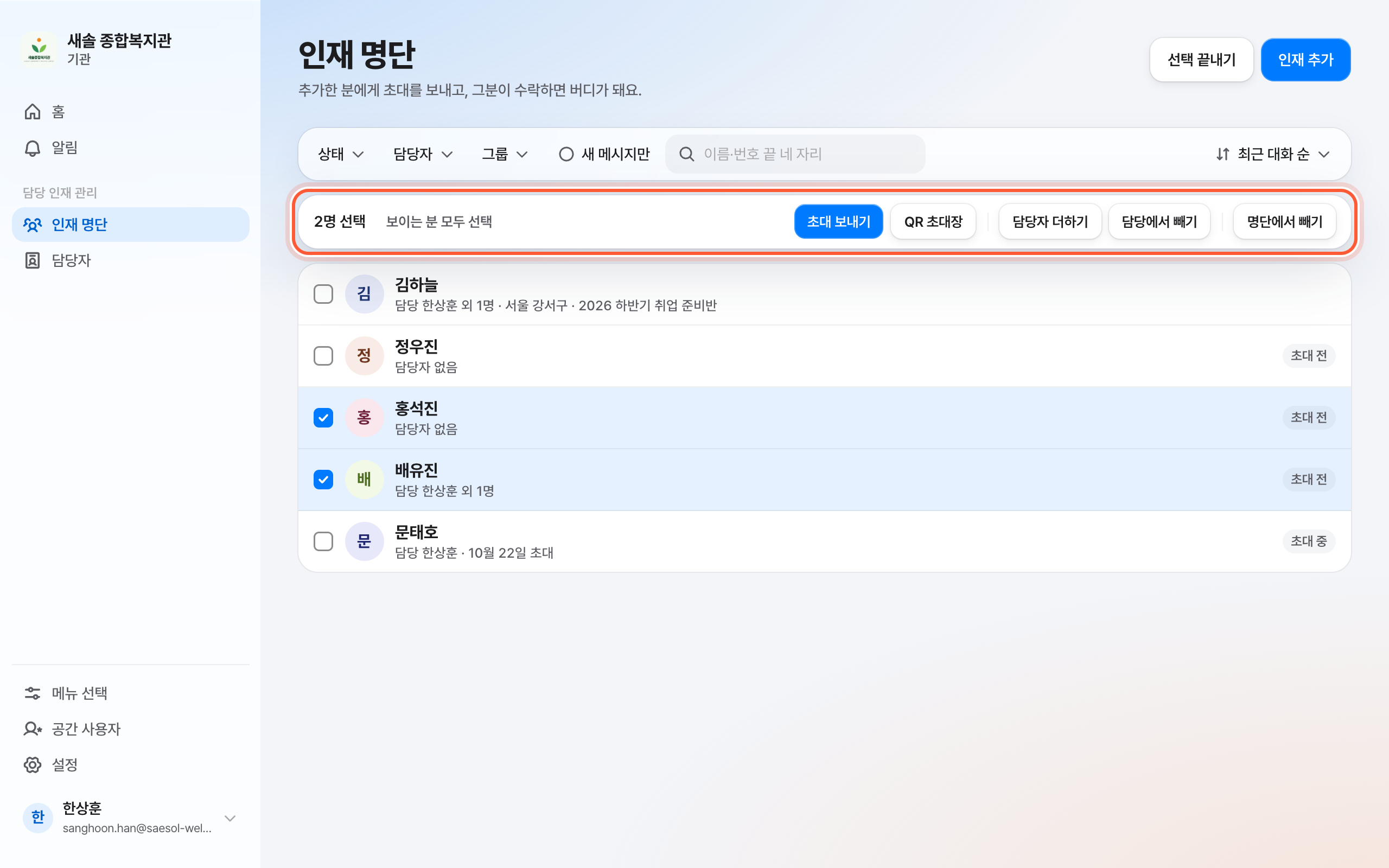The image size is (1389, 868).
Task: Click the 설정 gear icon
Action: 33,765
